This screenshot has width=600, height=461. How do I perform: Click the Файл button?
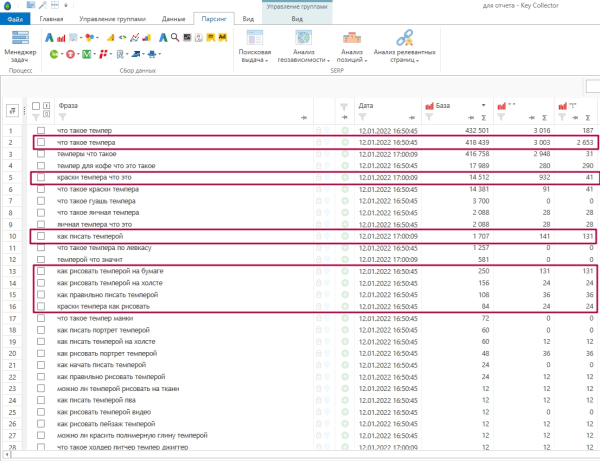[15, 18]
